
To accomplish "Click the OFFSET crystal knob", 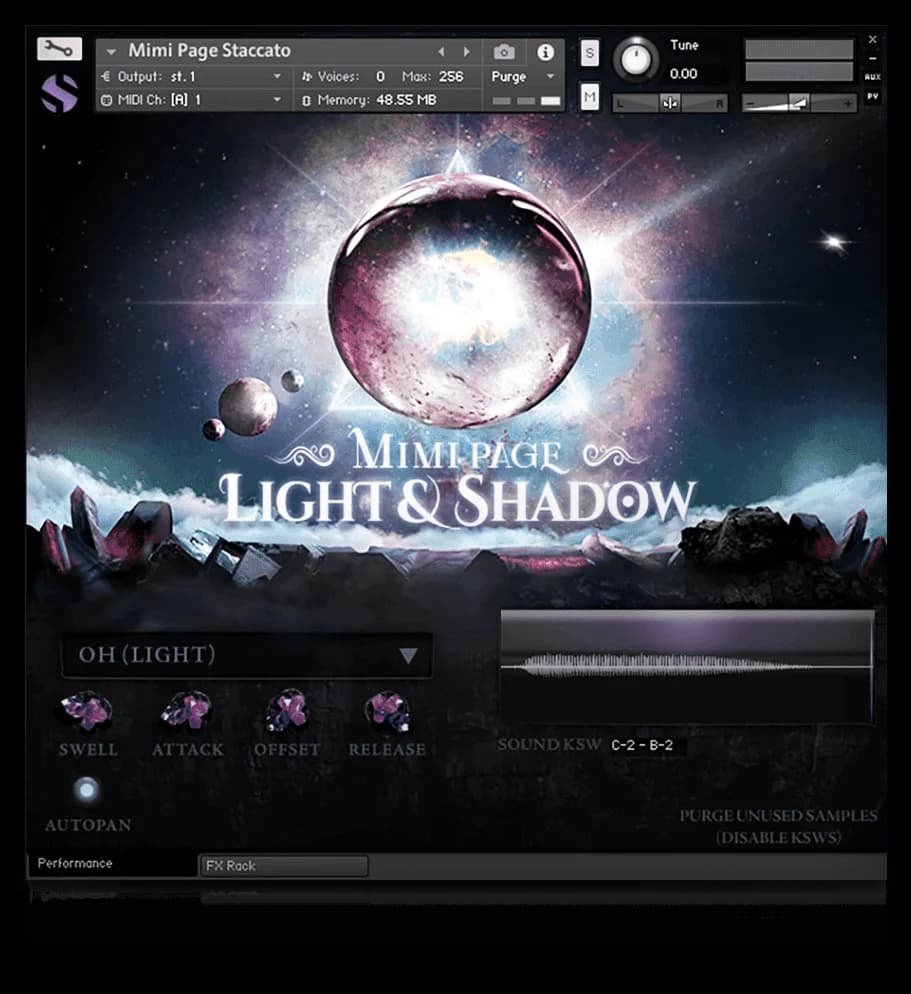I will point(287,711).
